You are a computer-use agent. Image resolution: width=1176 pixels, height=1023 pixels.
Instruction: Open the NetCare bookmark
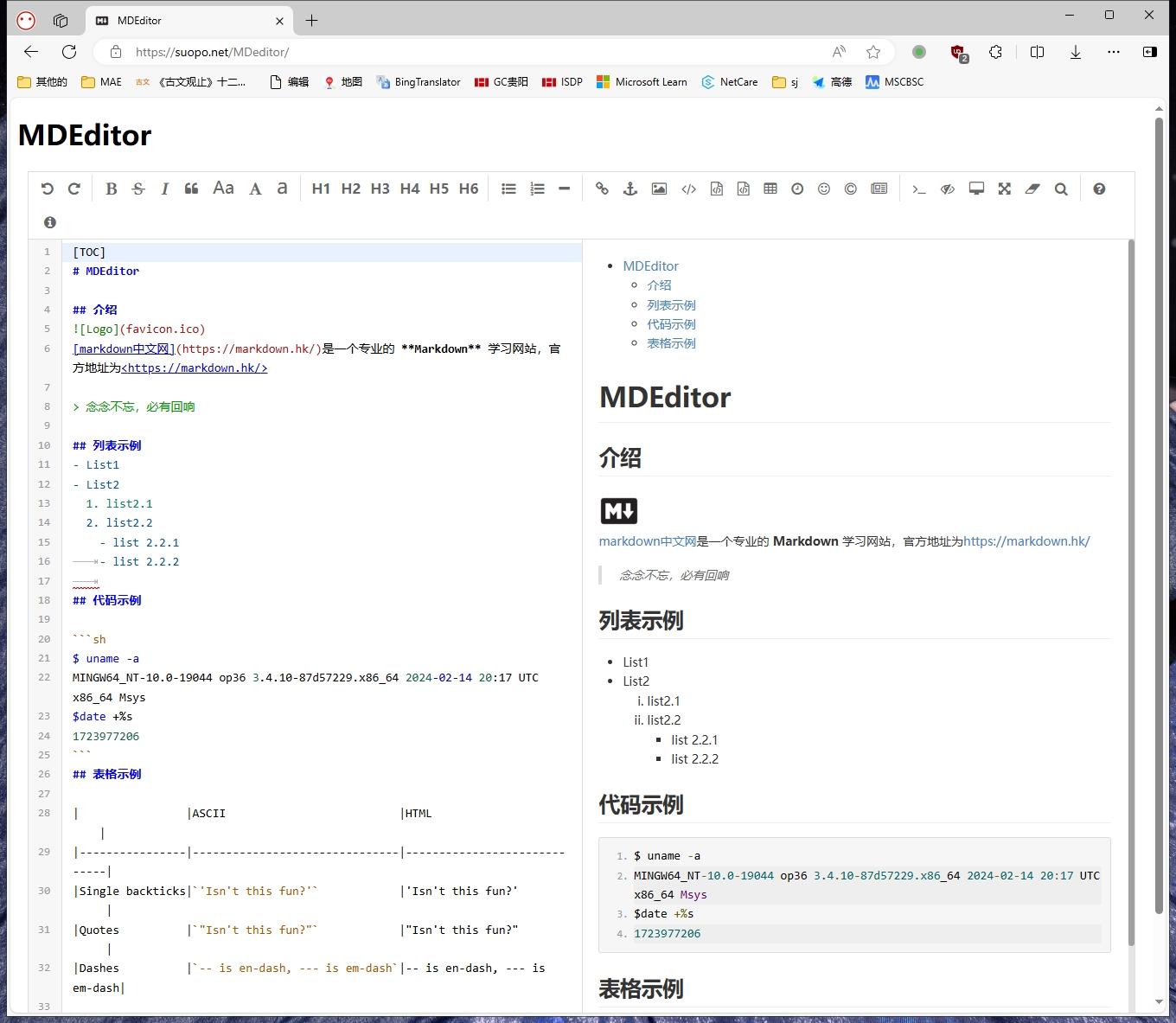pos(730,82)
